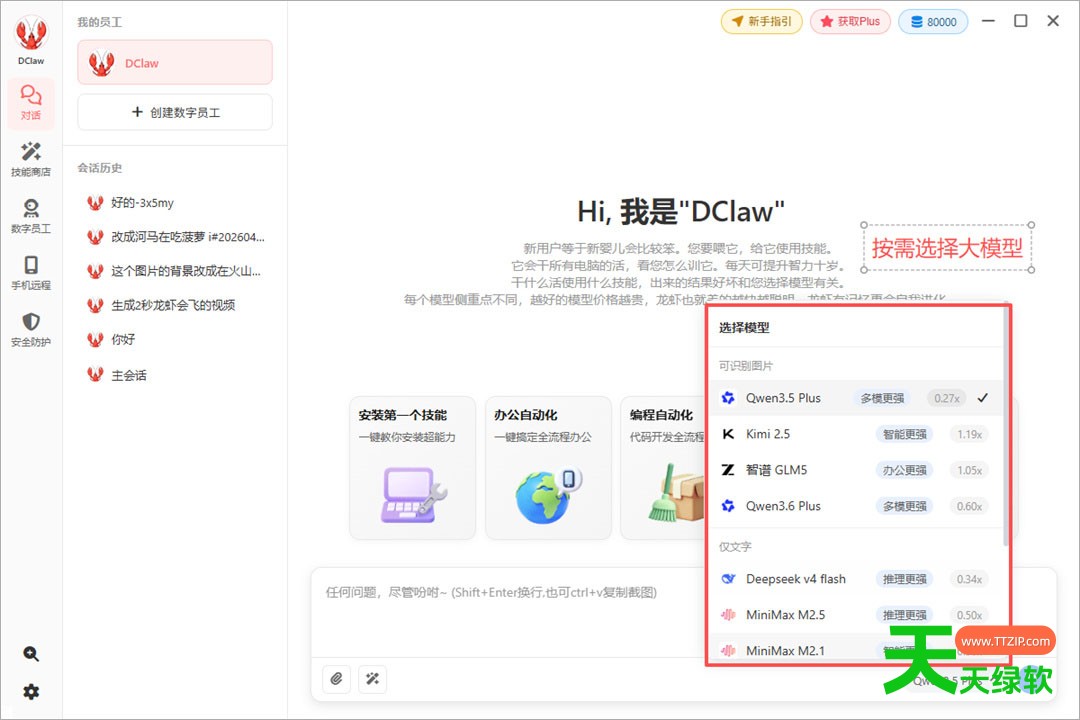Click the 推理更强 tag on Deepseek v4 flash
This screenshot has height=720, width=1080.
pos(904,579)
